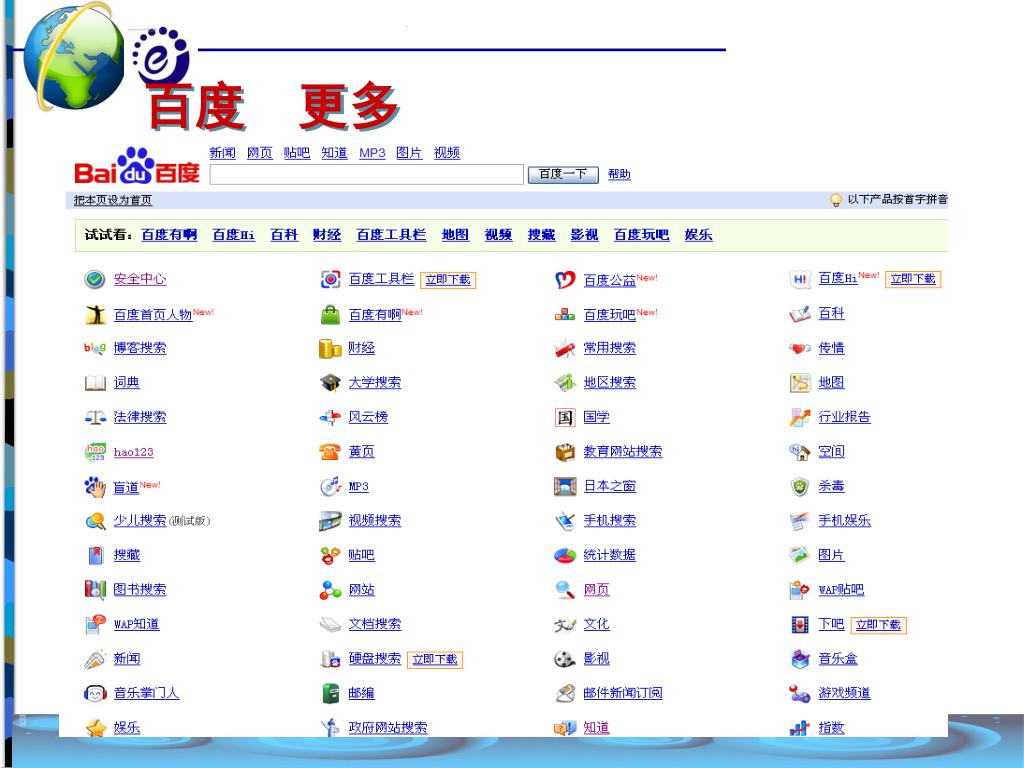1024x768 pixels.
Task: Click the hao123 icon
Action: (x=95, y=452)
